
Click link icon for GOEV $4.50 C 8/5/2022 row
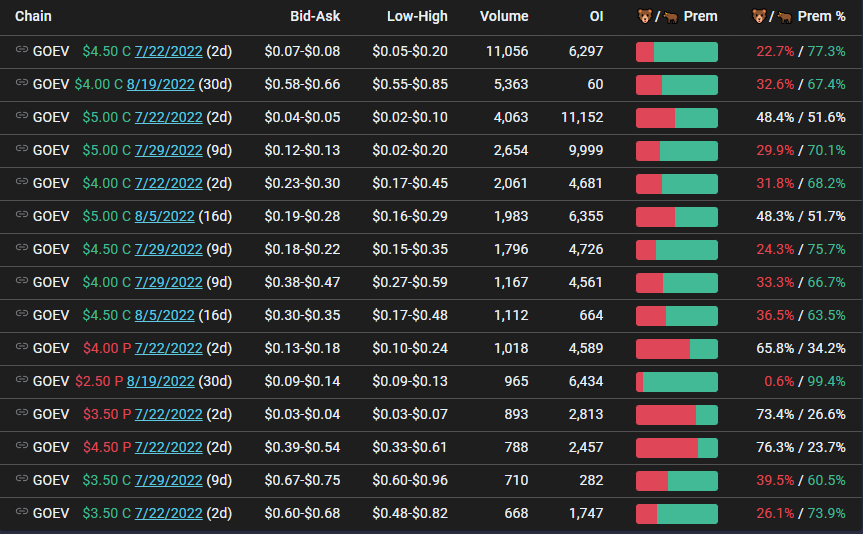click(x=21, y=314)
